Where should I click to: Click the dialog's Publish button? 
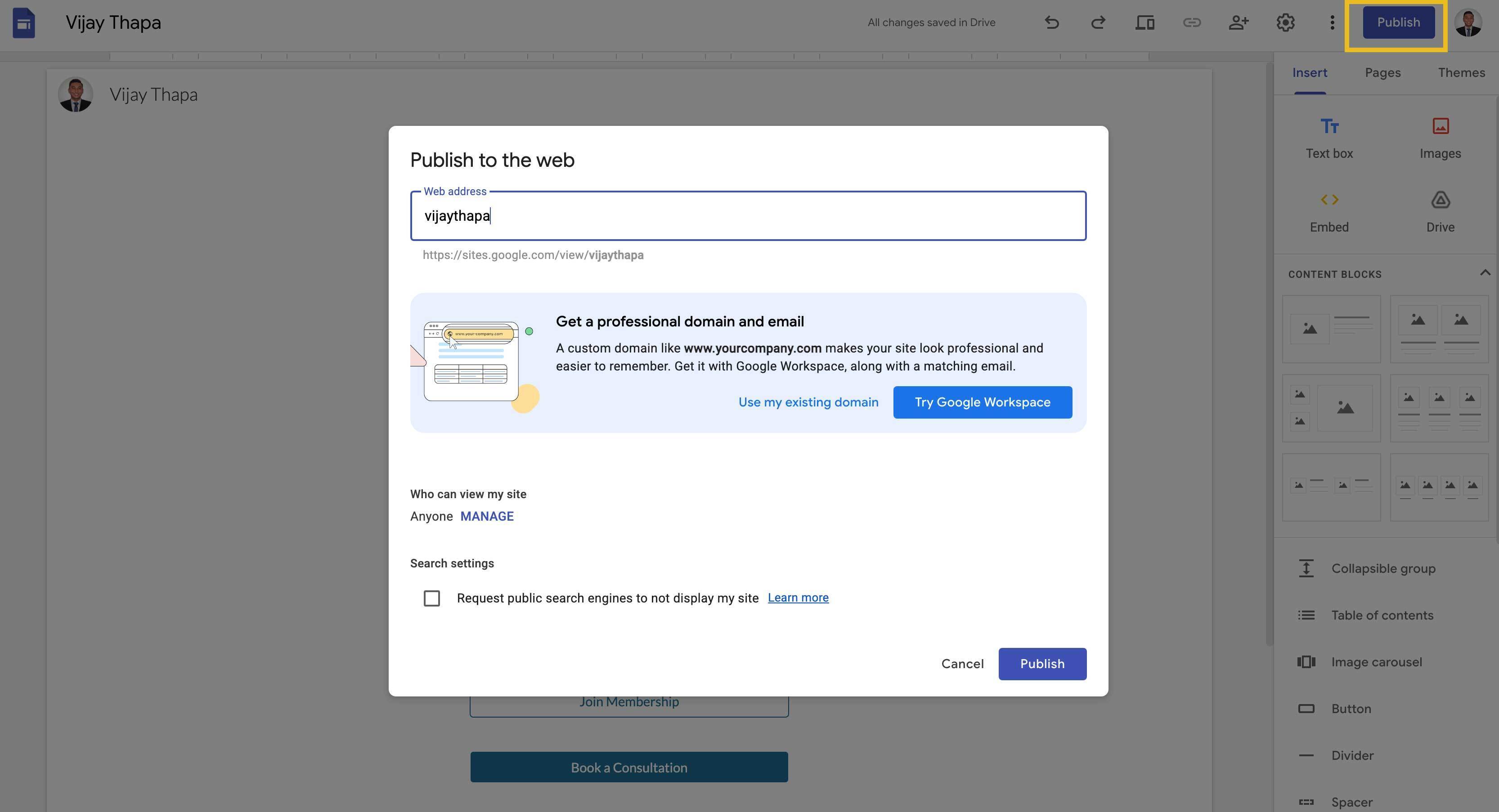click(1042, 664)
